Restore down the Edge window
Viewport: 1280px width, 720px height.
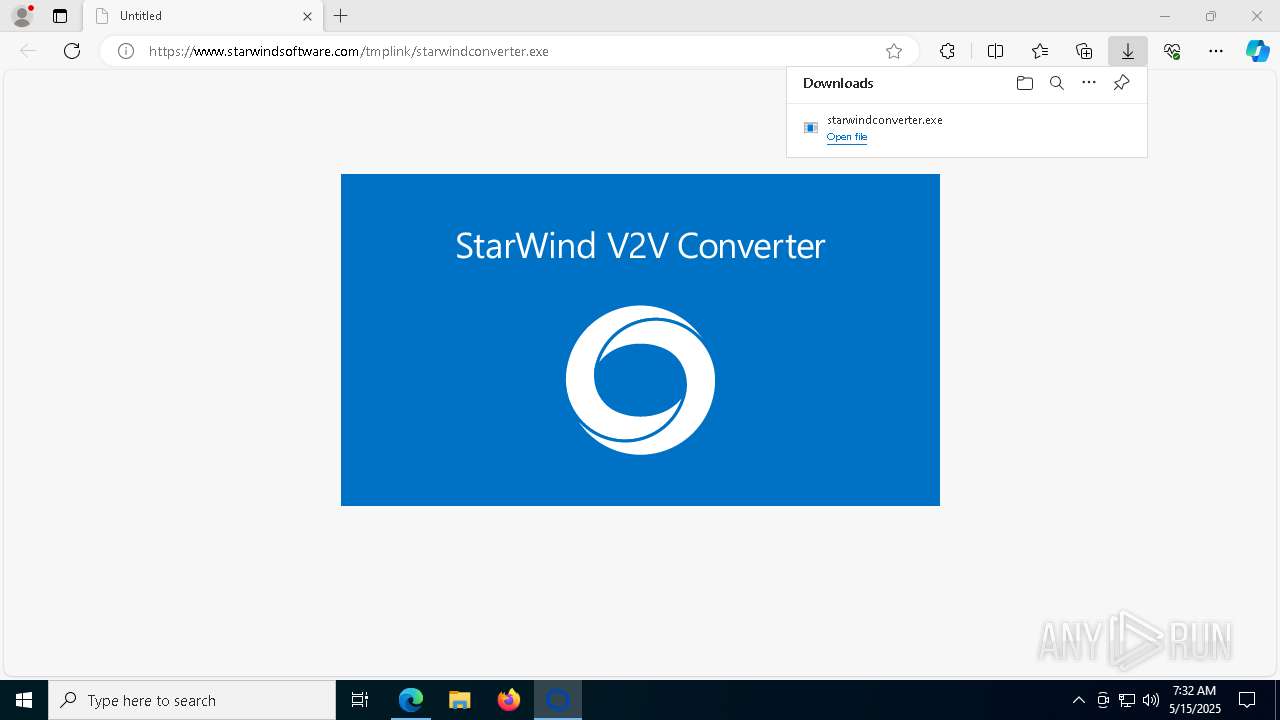(1211, 16)
